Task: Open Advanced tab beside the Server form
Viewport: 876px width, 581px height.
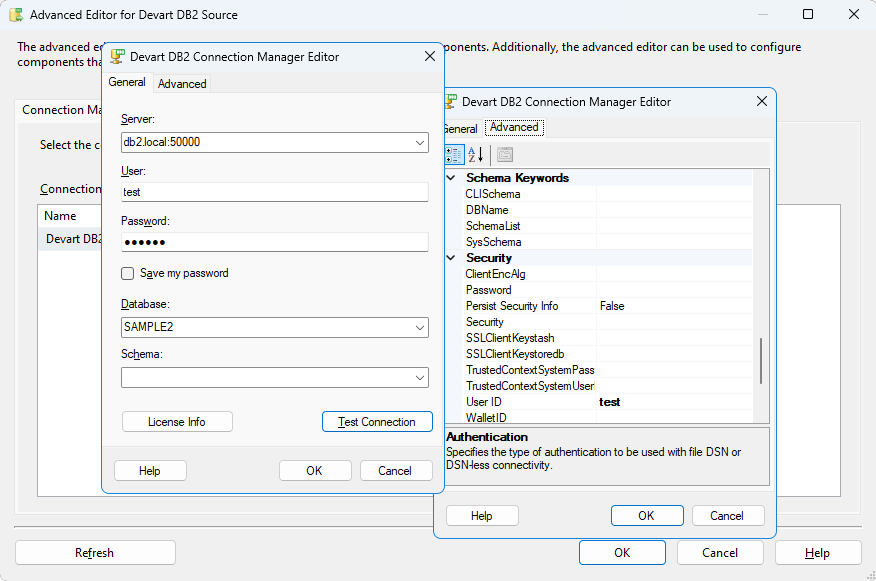Action: (x=182, y=84)
